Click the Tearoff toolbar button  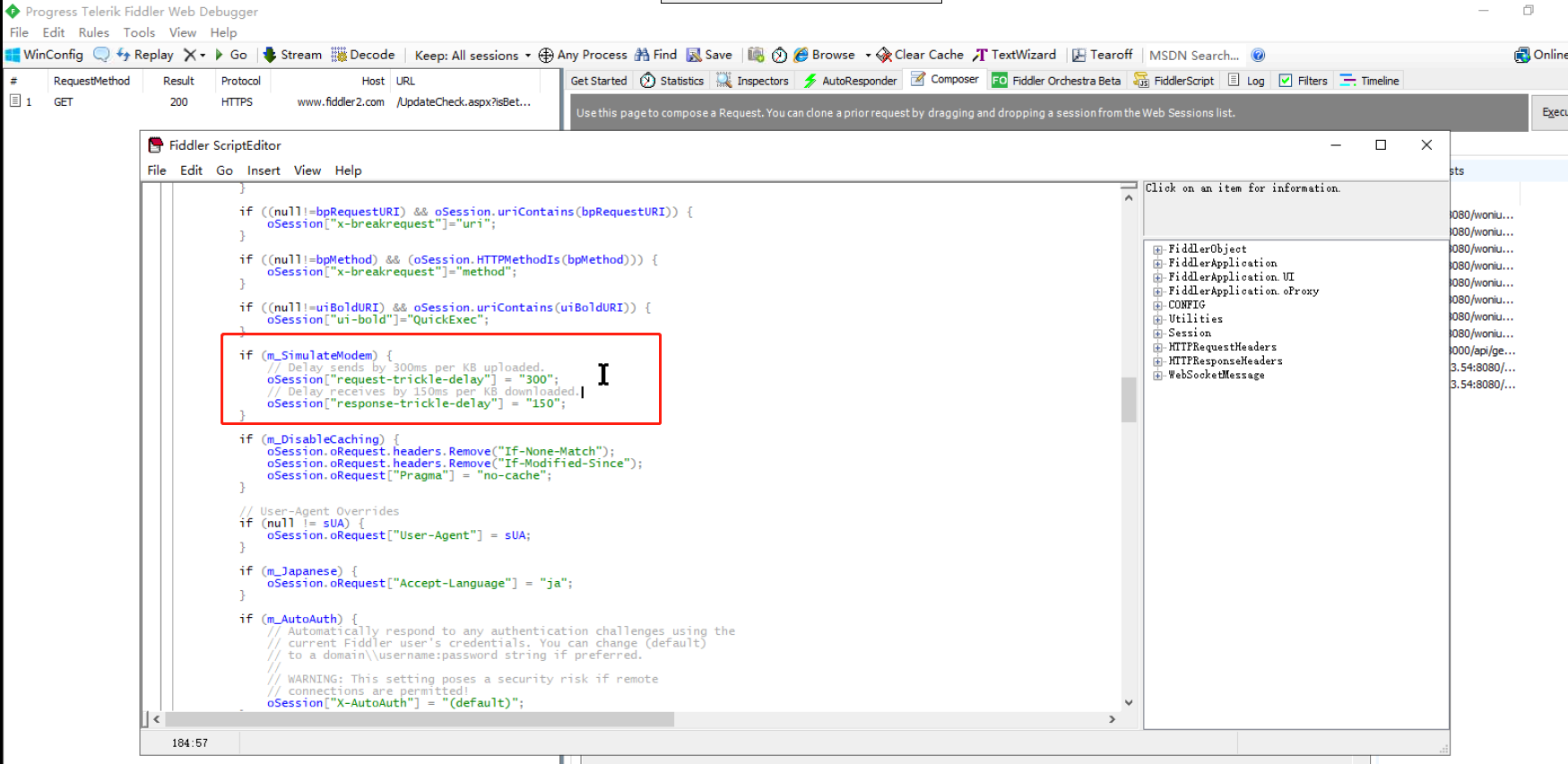point(1103,55)
